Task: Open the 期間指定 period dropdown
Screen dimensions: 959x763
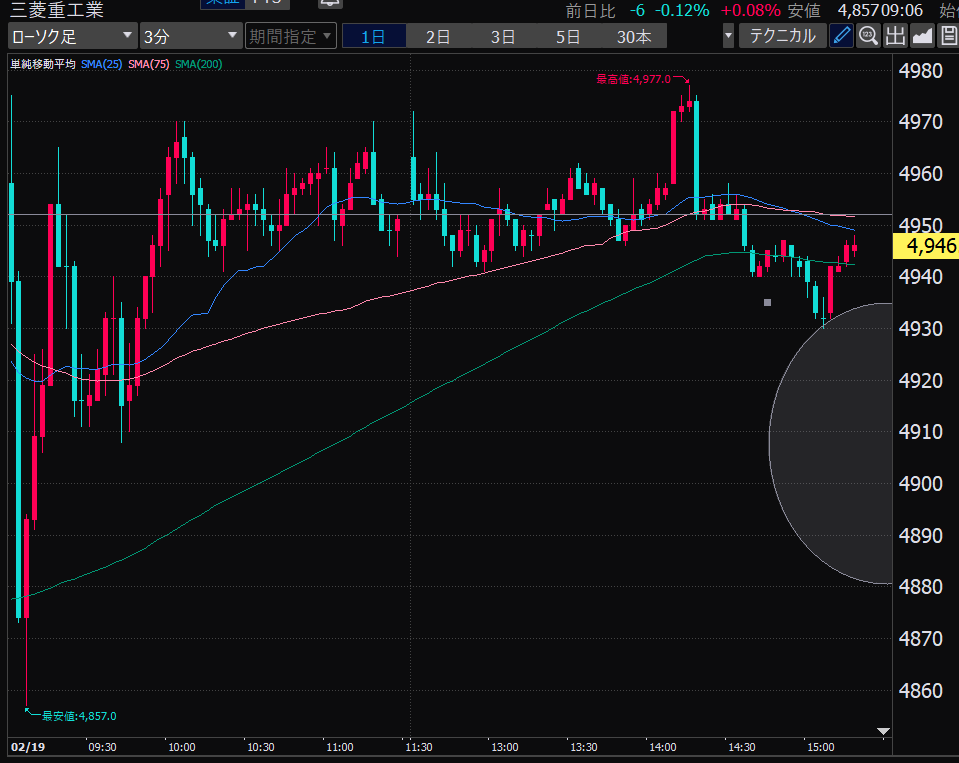Action: (x=290, y=37)
